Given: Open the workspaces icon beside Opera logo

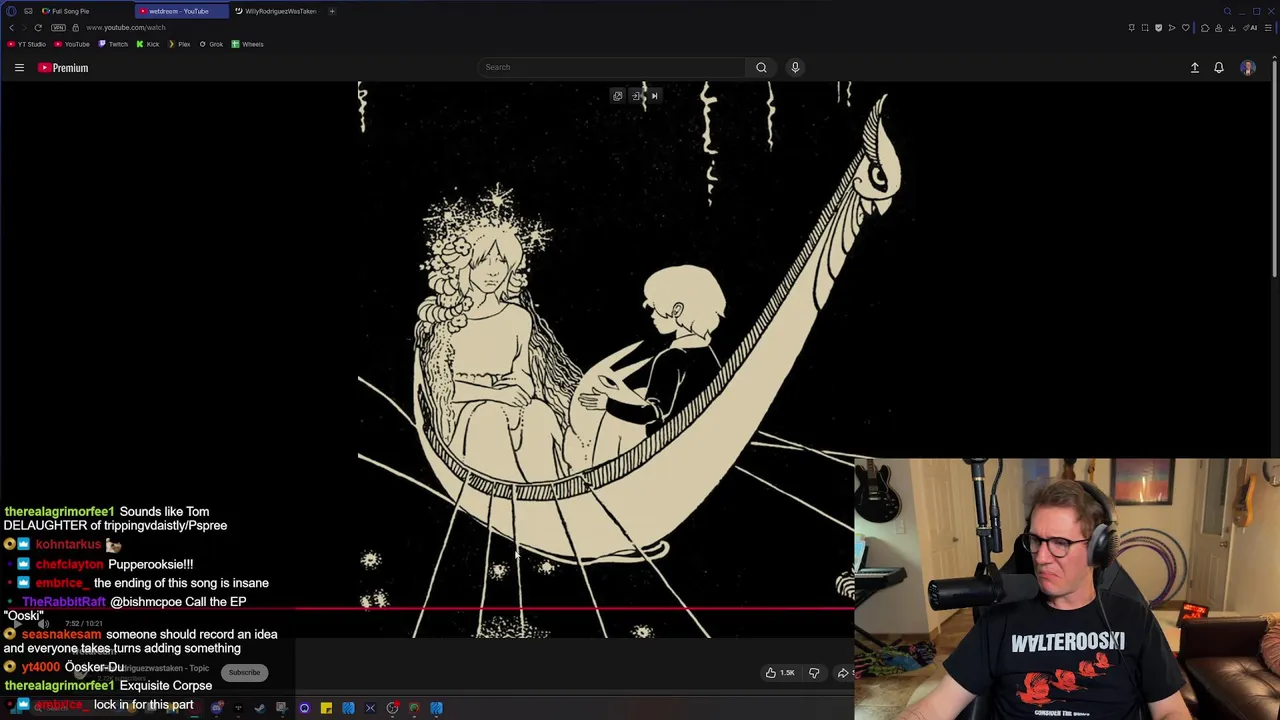Looking at the screenshot, I should tap(28, 11).
